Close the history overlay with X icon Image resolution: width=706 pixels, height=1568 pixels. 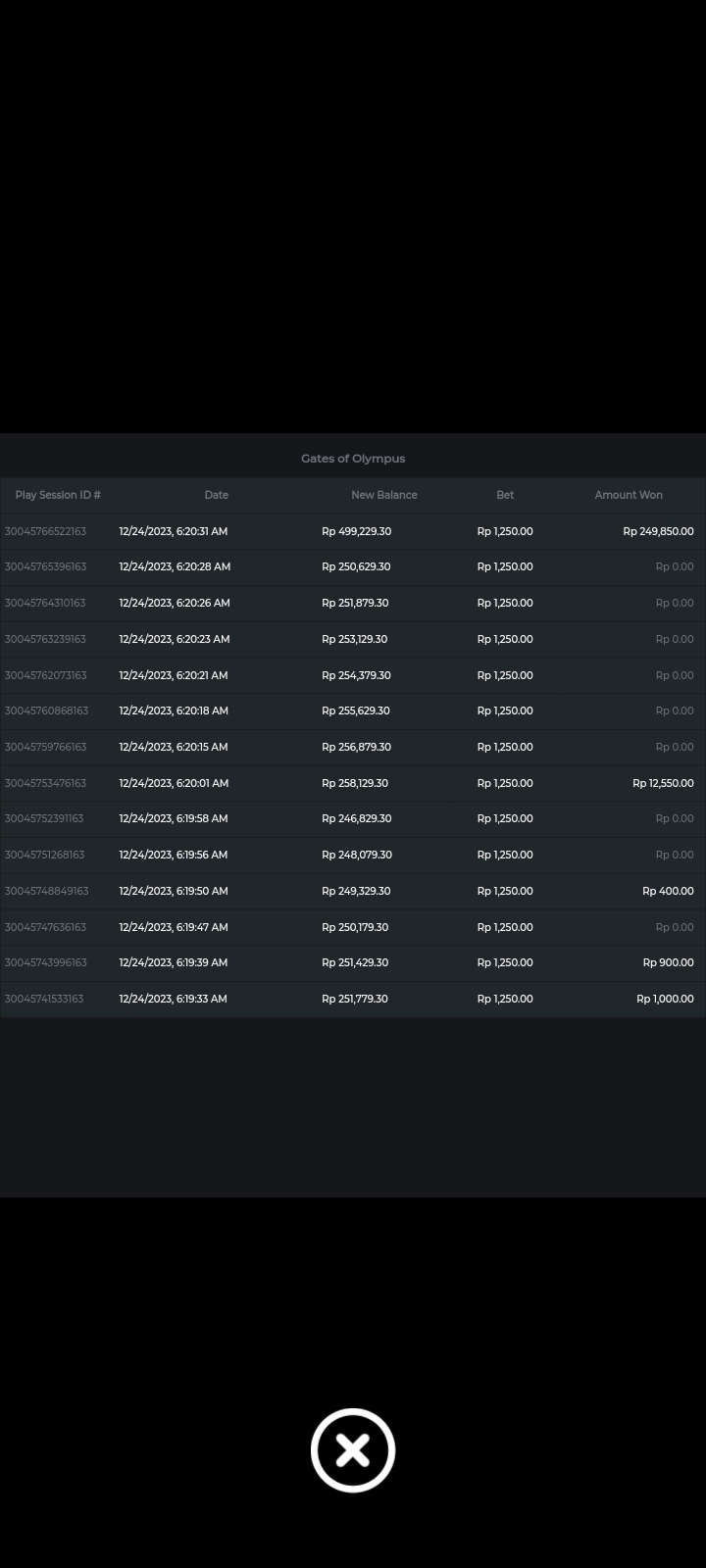353,1450
